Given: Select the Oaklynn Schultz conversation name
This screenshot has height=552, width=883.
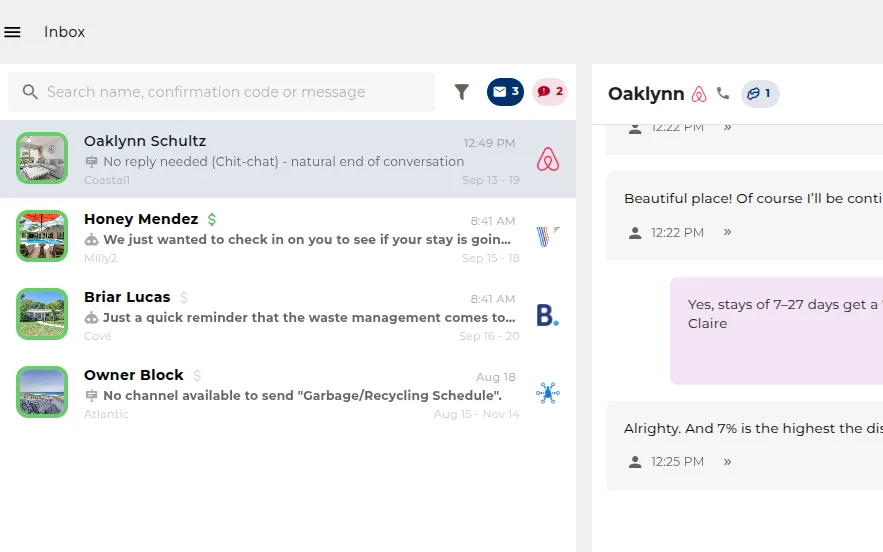Looking at the screenshot, I should click(145, 141).
